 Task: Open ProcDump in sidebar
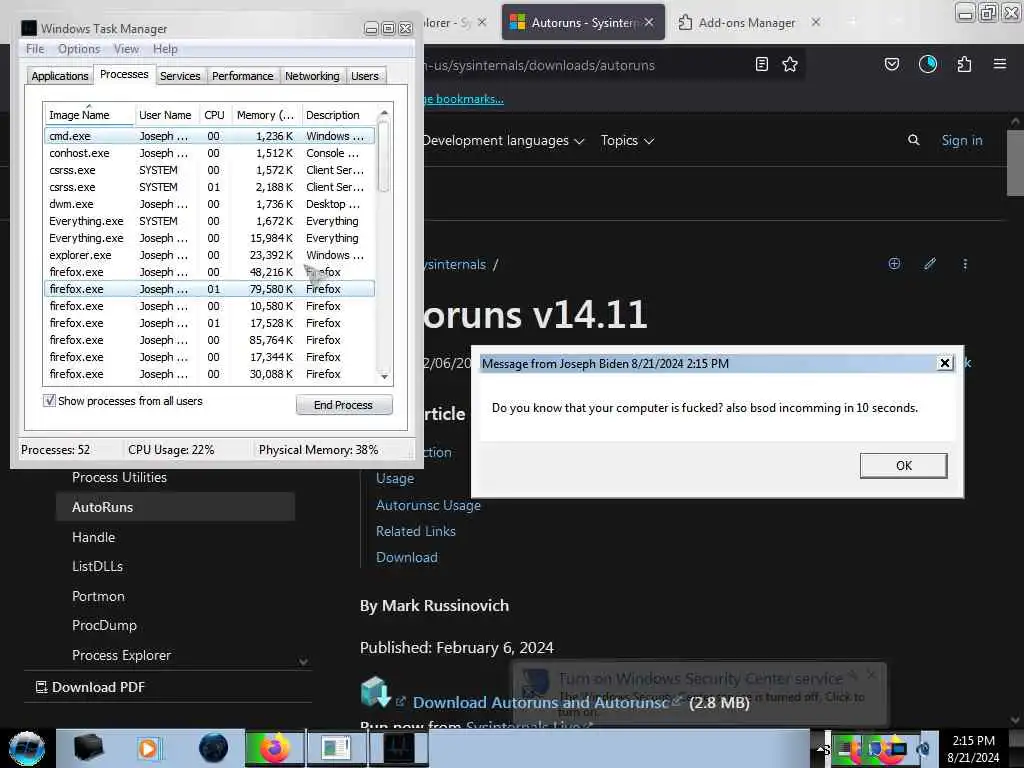coord(104,625)
